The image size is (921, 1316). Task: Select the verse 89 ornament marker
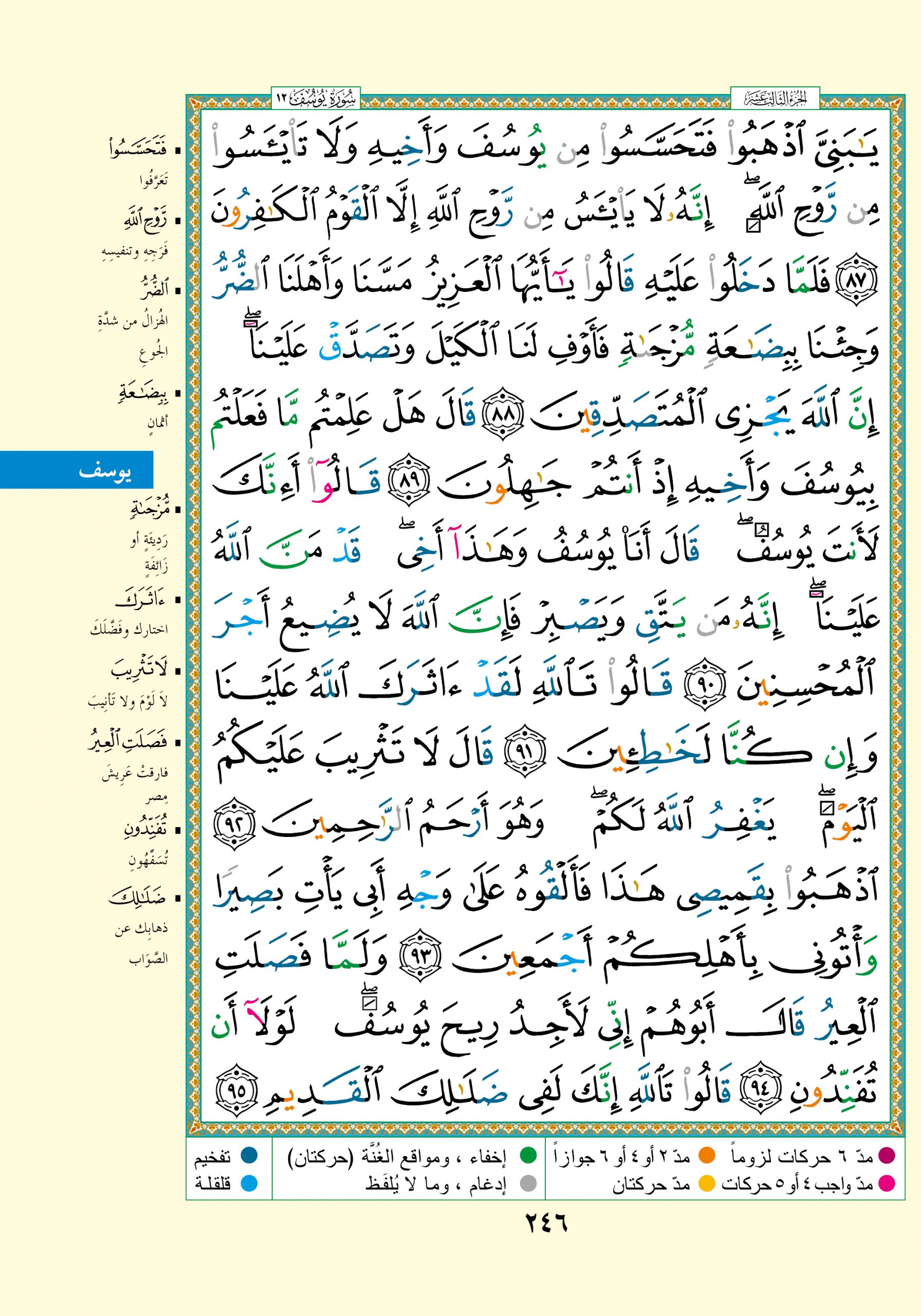[x=409, y=484]
